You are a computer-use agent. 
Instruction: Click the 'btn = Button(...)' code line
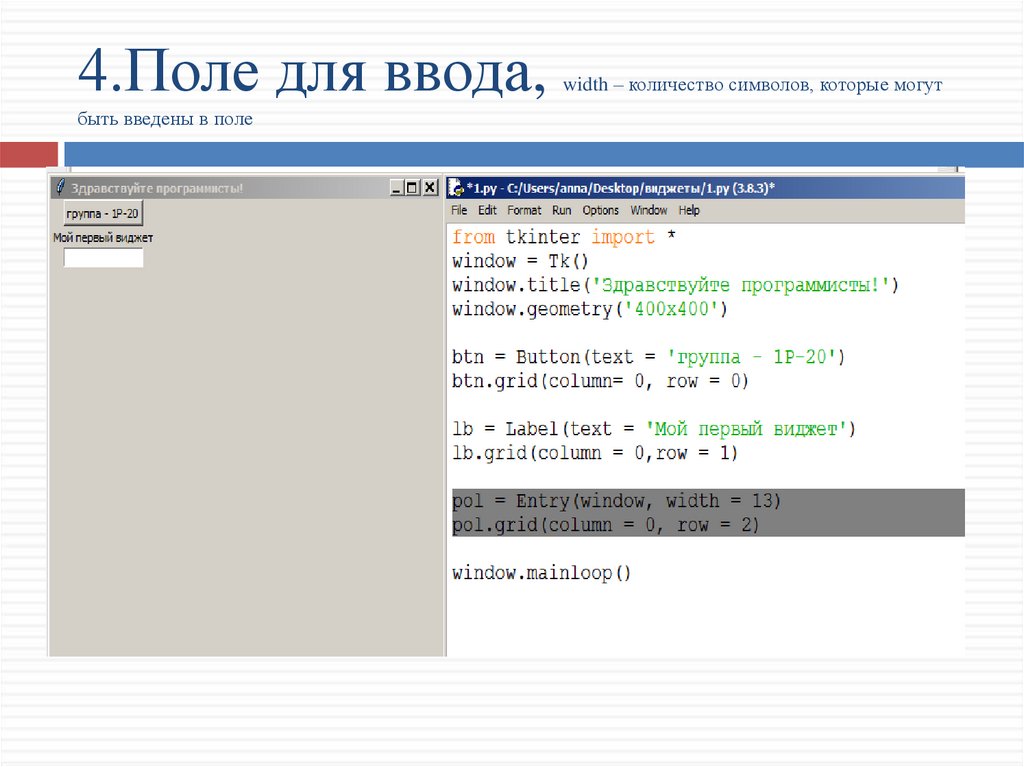pyautogui.click(x=648, y=357)
